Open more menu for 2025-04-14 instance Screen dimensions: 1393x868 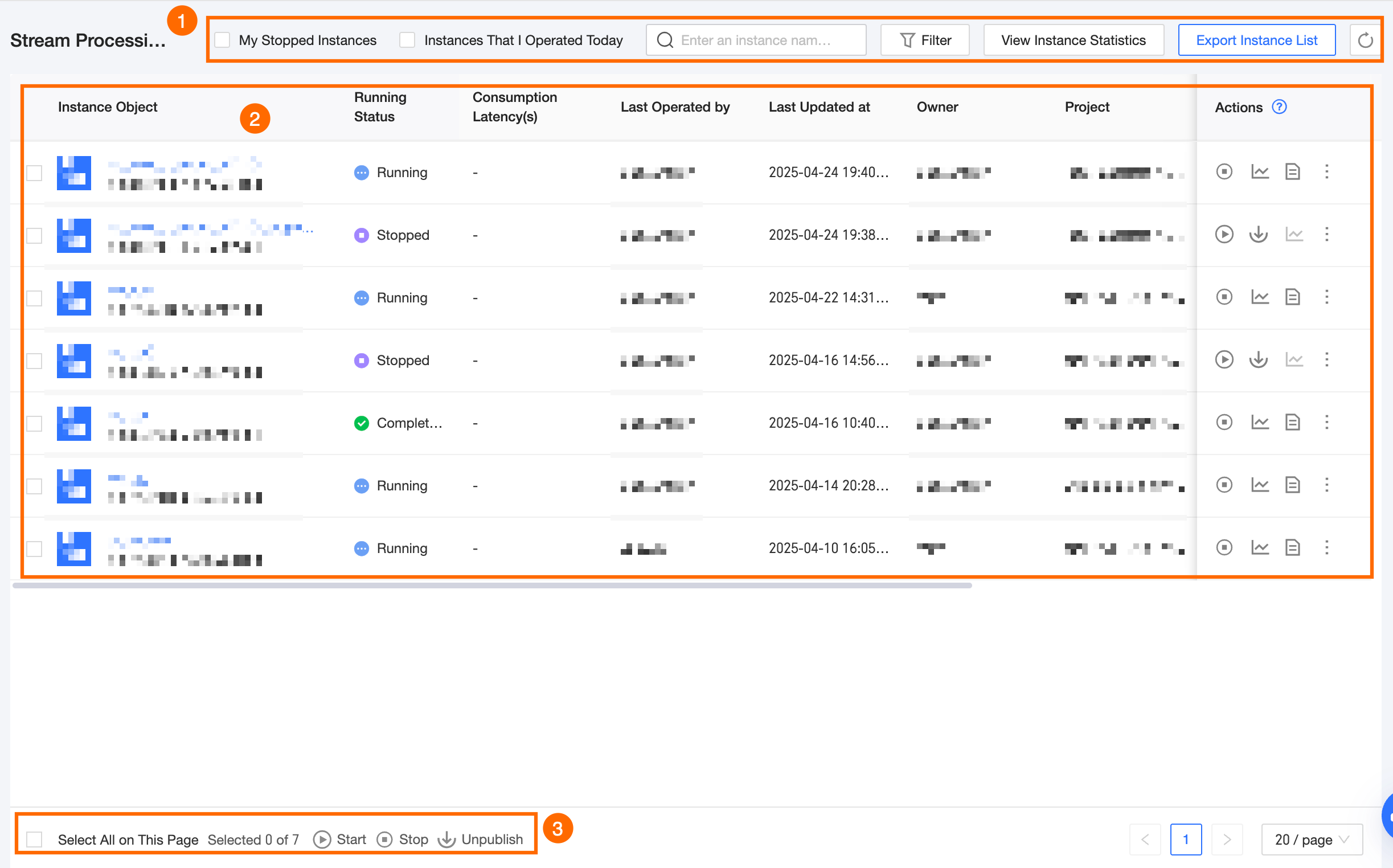(x=1326, y=485)
